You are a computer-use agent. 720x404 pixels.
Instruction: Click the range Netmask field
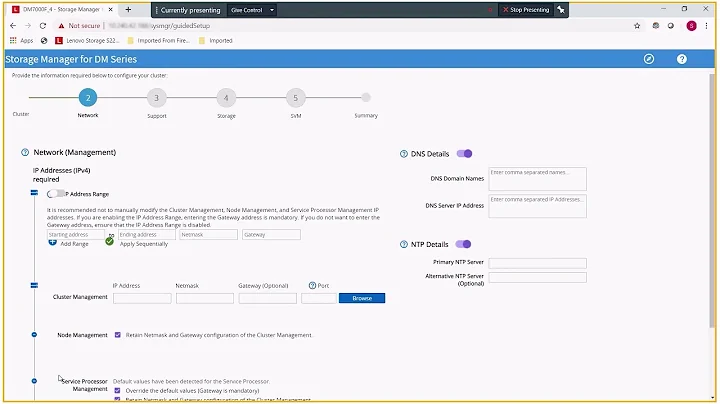tap(208, 235)
